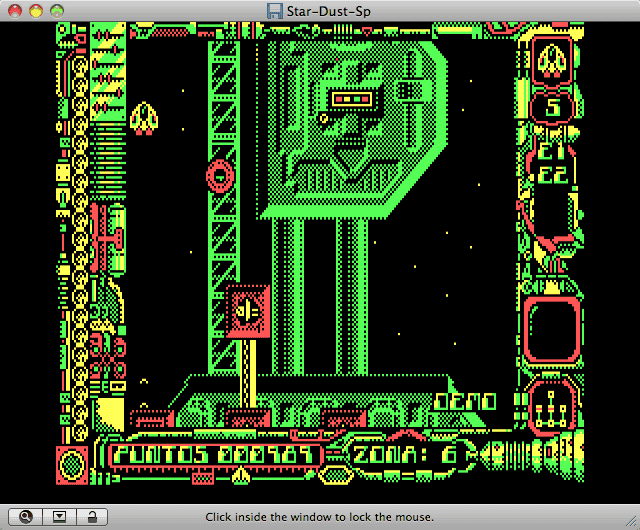This screenshot has width=640, height=530.
Task: Toggle the padlock mouse lock button
Action: 92,517
